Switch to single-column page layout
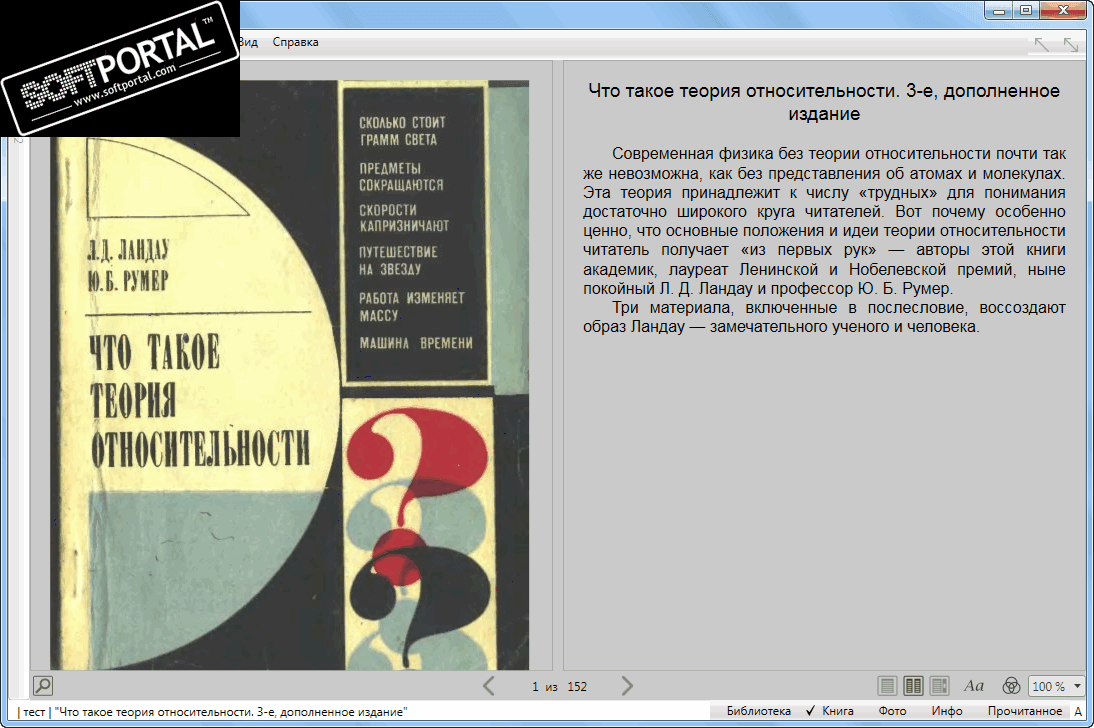1094x728 pixels. pyautogui.click(x=887, y=686)
